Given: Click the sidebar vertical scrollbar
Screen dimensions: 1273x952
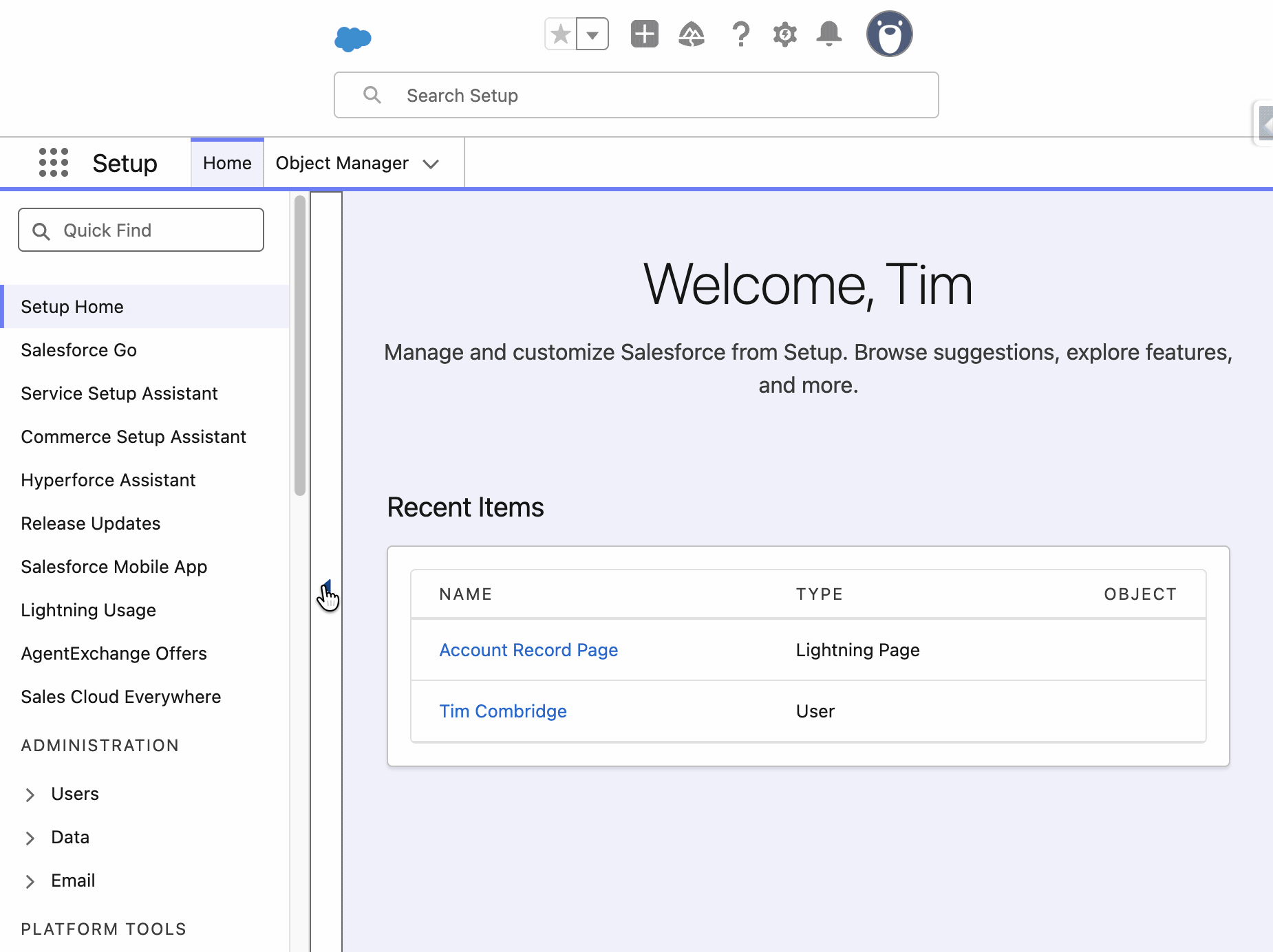Looking at the screenshot, I should point(300,345).
